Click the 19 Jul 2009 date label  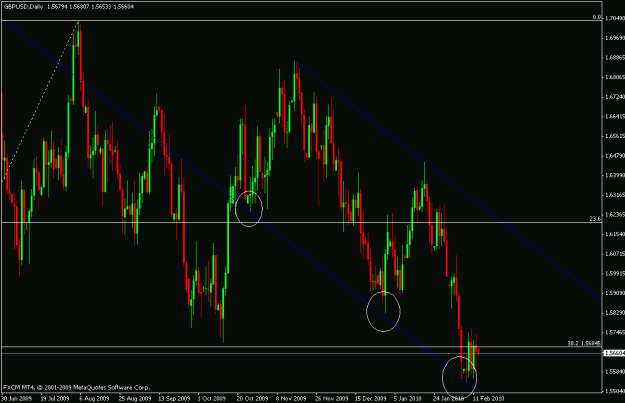[55, 398]
